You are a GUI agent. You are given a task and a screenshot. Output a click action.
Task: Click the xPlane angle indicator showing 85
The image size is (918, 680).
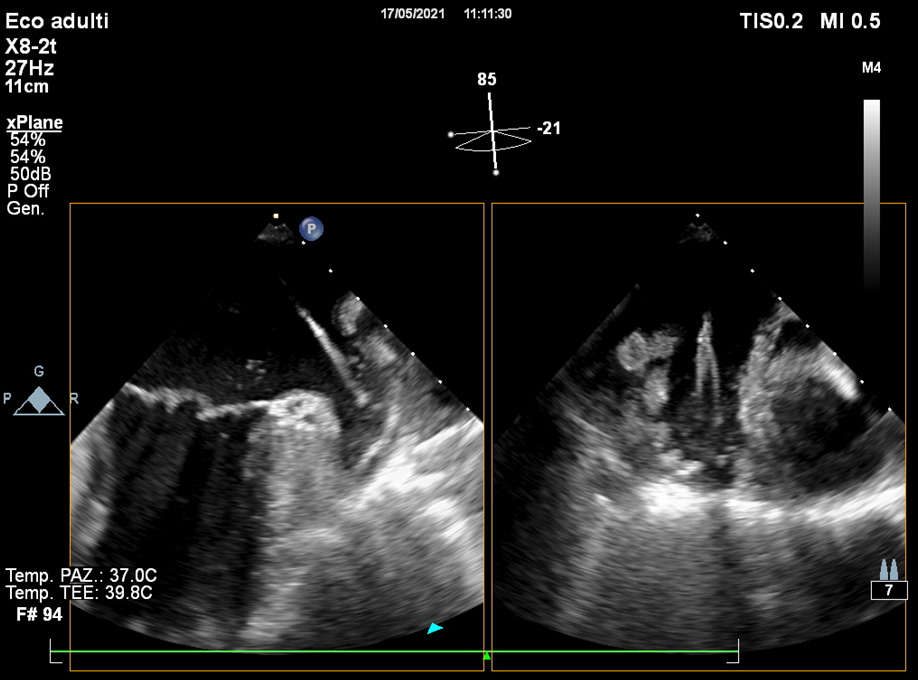coord(487,80)
